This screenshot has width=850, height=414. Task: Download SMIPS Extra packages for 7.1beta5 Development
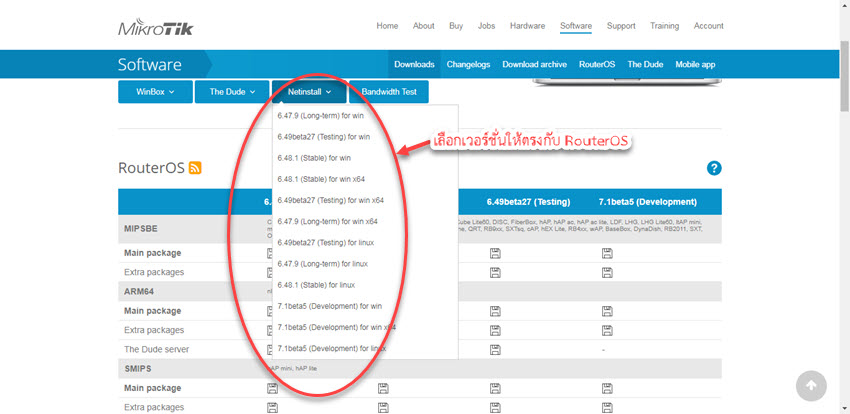coord(607,407)
